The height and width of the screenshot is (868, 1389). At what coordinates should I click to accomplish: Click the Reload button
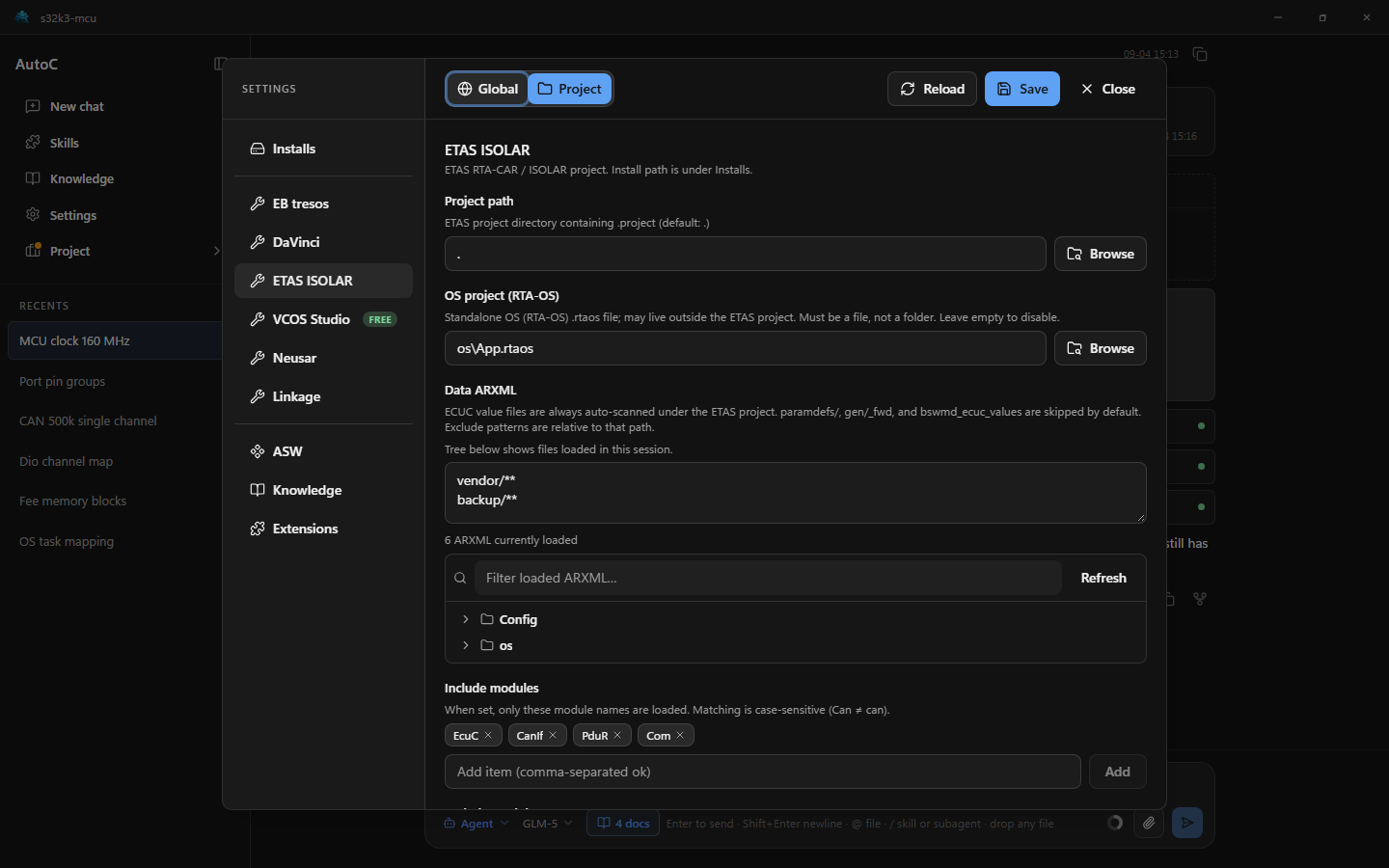pyautogui.click(x=932, y=89)
